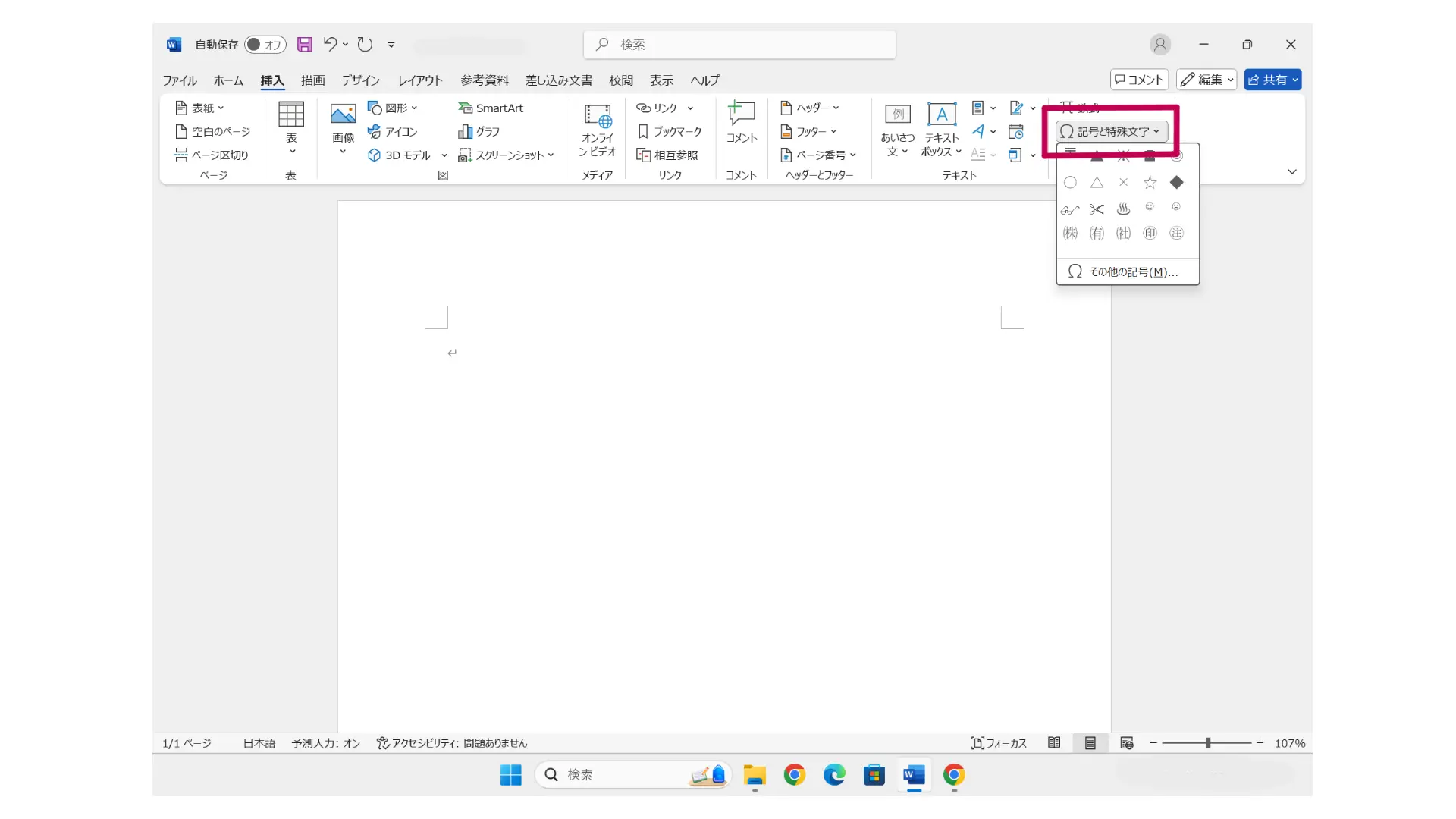Insert a 相互参照 cross-reference
The width and height of the screenshot is (1456, 819).
(x=667, y=155)
